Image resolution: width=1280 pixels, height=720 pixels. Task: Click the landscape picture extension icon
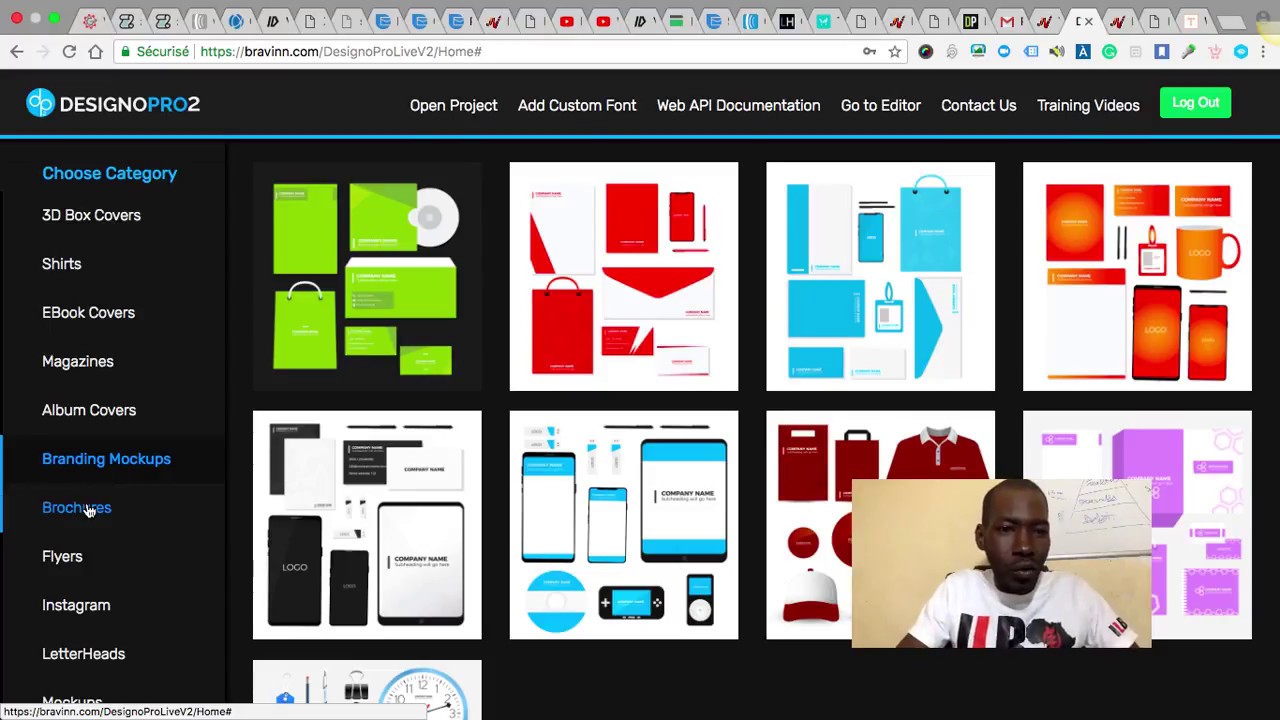point(978,51)
